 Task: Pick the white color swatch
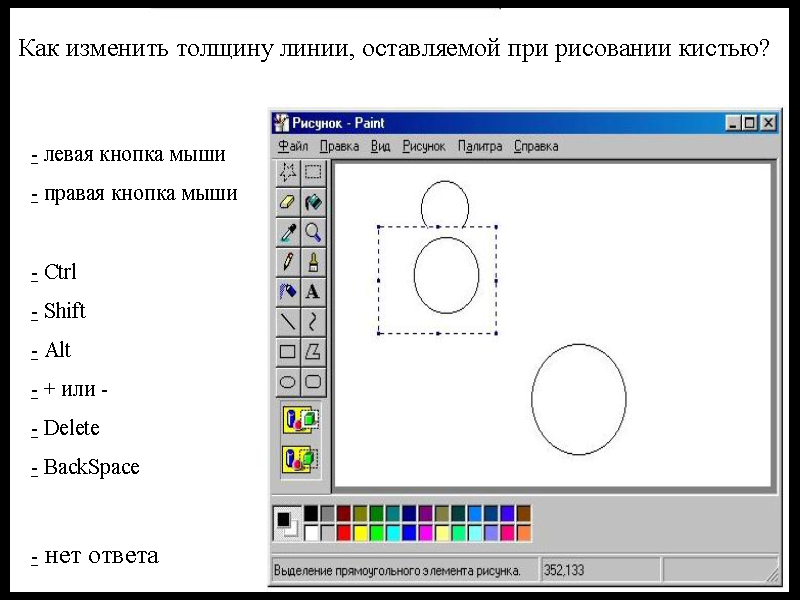(311, 533)
